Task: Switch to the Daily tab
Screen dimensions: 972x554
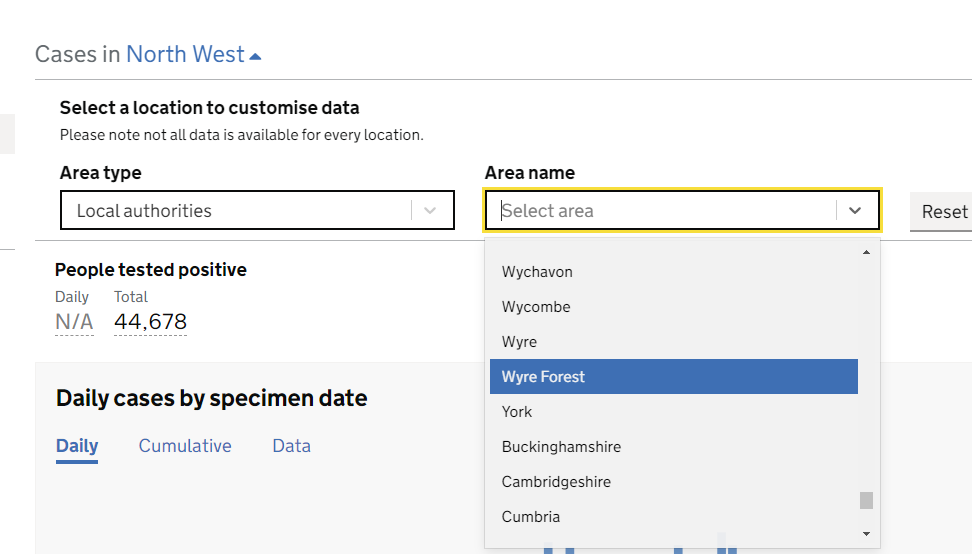Action: point(77,446)
